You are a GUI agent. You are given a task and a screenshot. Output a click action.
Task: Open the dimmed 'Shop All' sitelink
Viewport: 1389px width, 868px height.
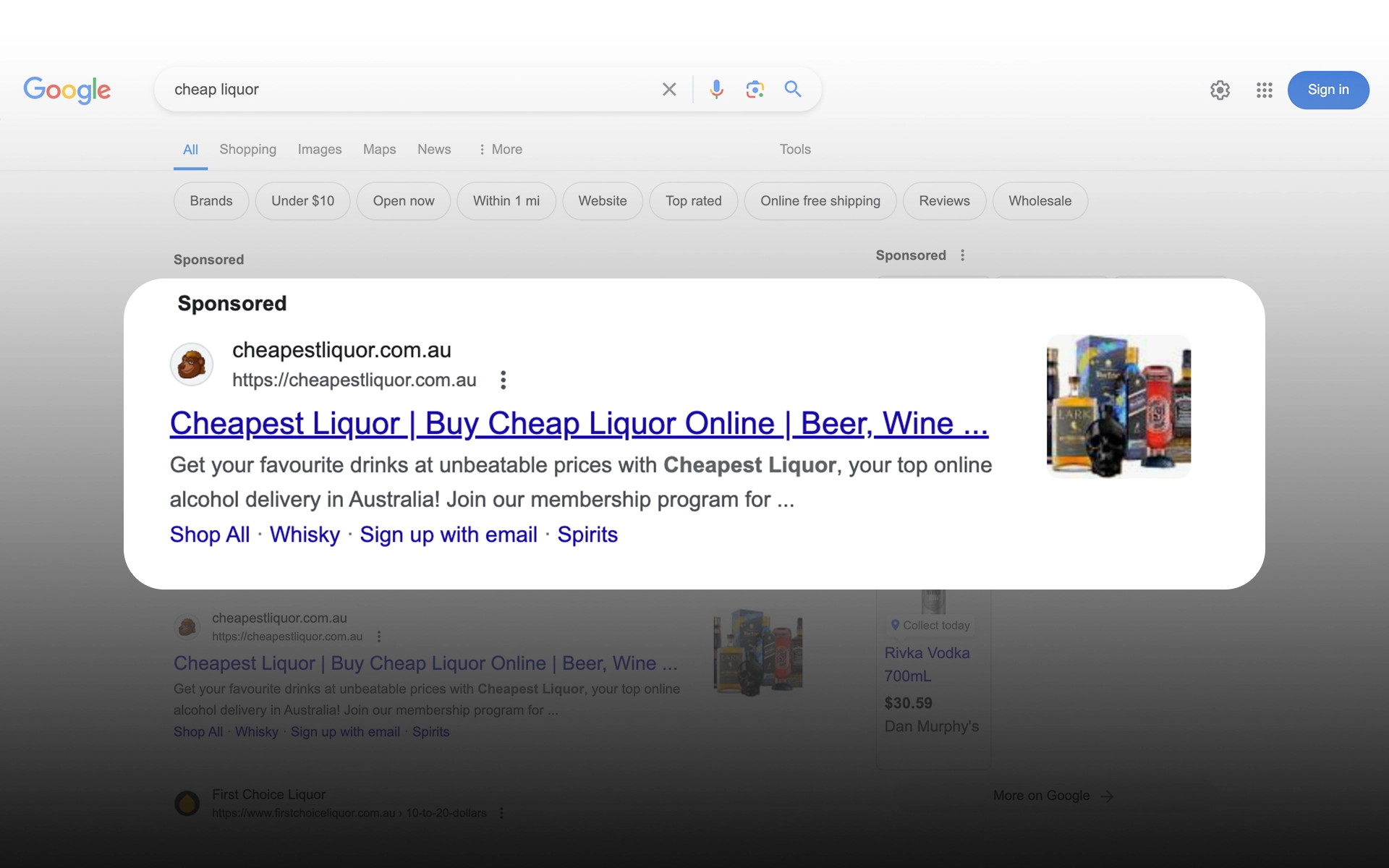pos(198,732)
